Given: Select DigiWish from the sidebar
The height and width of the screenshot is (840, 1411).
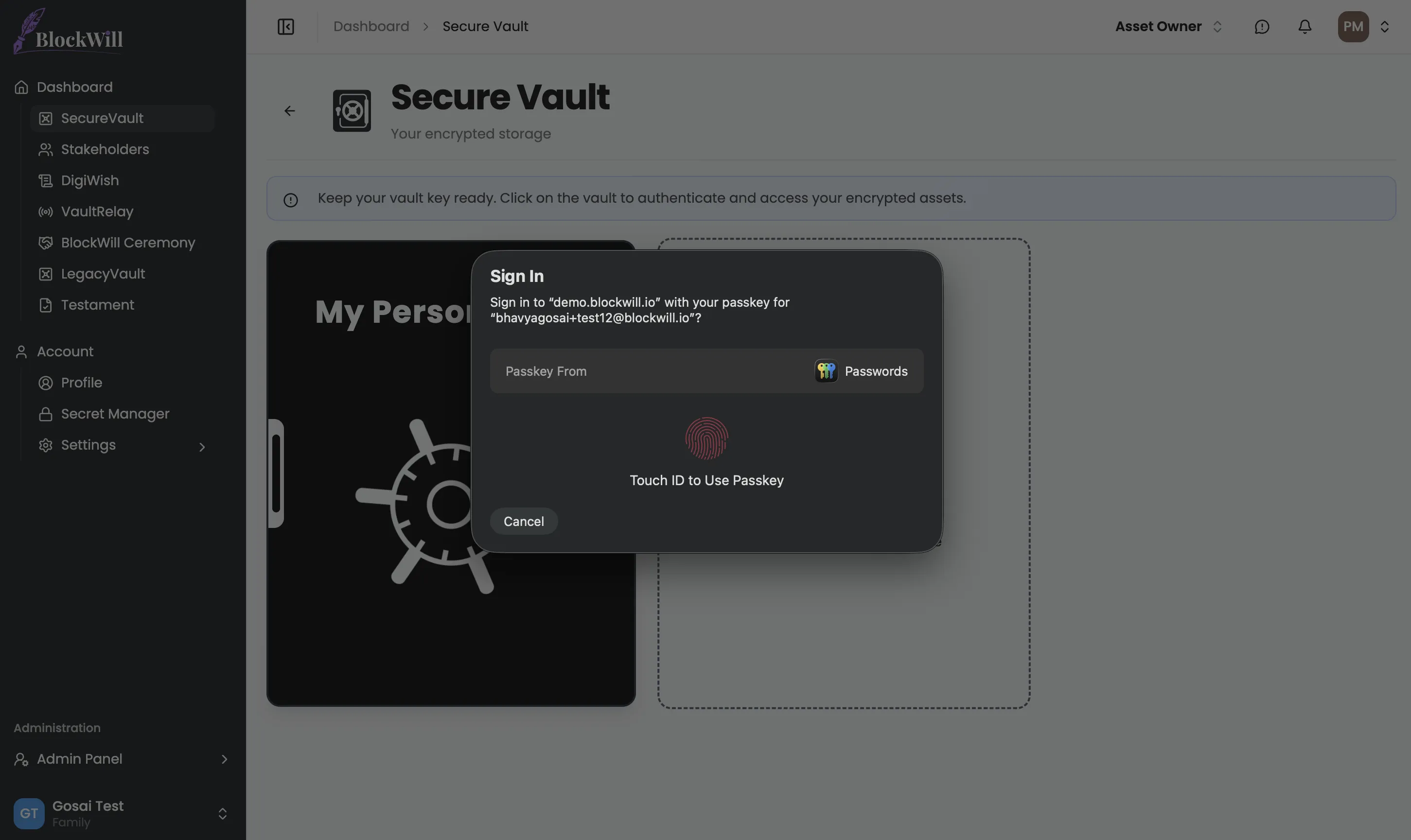Looking at the screenshot, I should (89, 180).
